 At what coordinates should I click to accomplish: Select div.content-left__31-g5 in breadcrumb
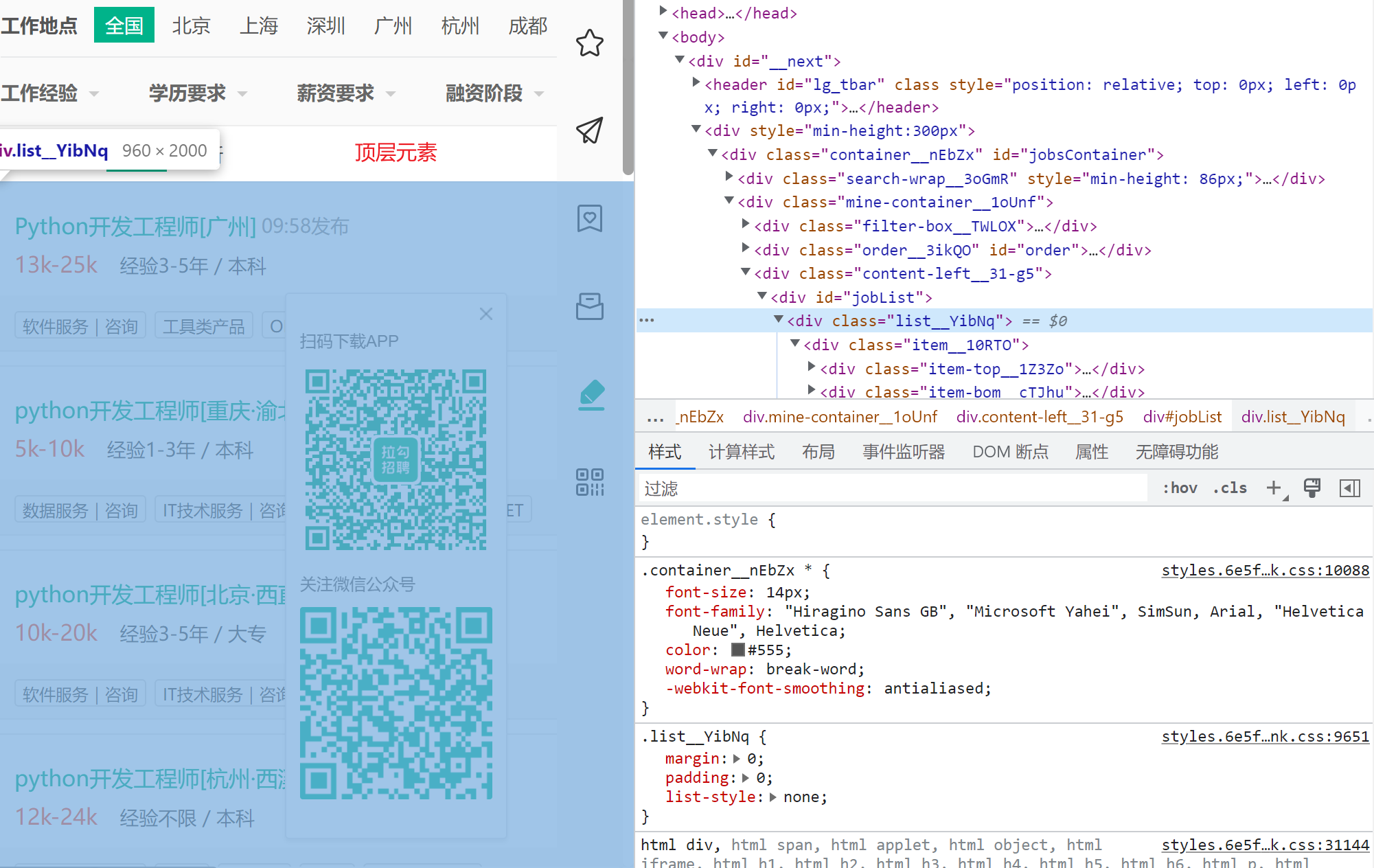(1040, 418)
